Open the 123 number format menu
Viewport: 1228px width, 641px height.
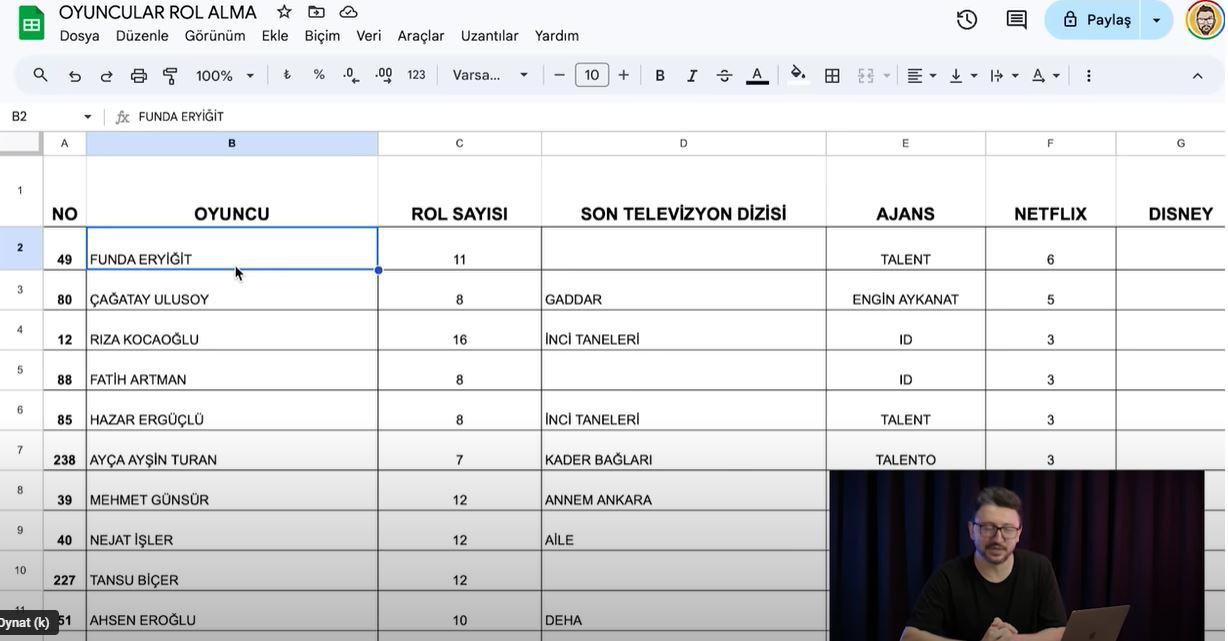click(417, 75)
